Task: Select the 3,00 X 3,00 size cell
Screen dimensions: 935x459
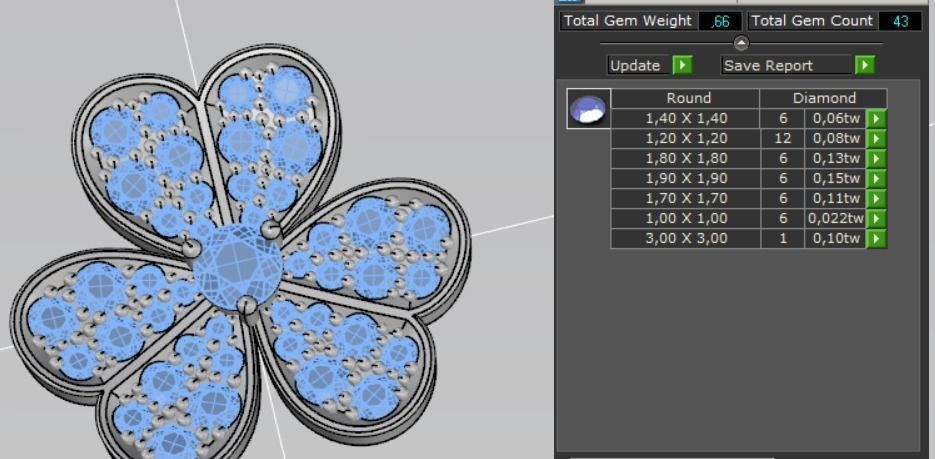Action: (686, 239)
